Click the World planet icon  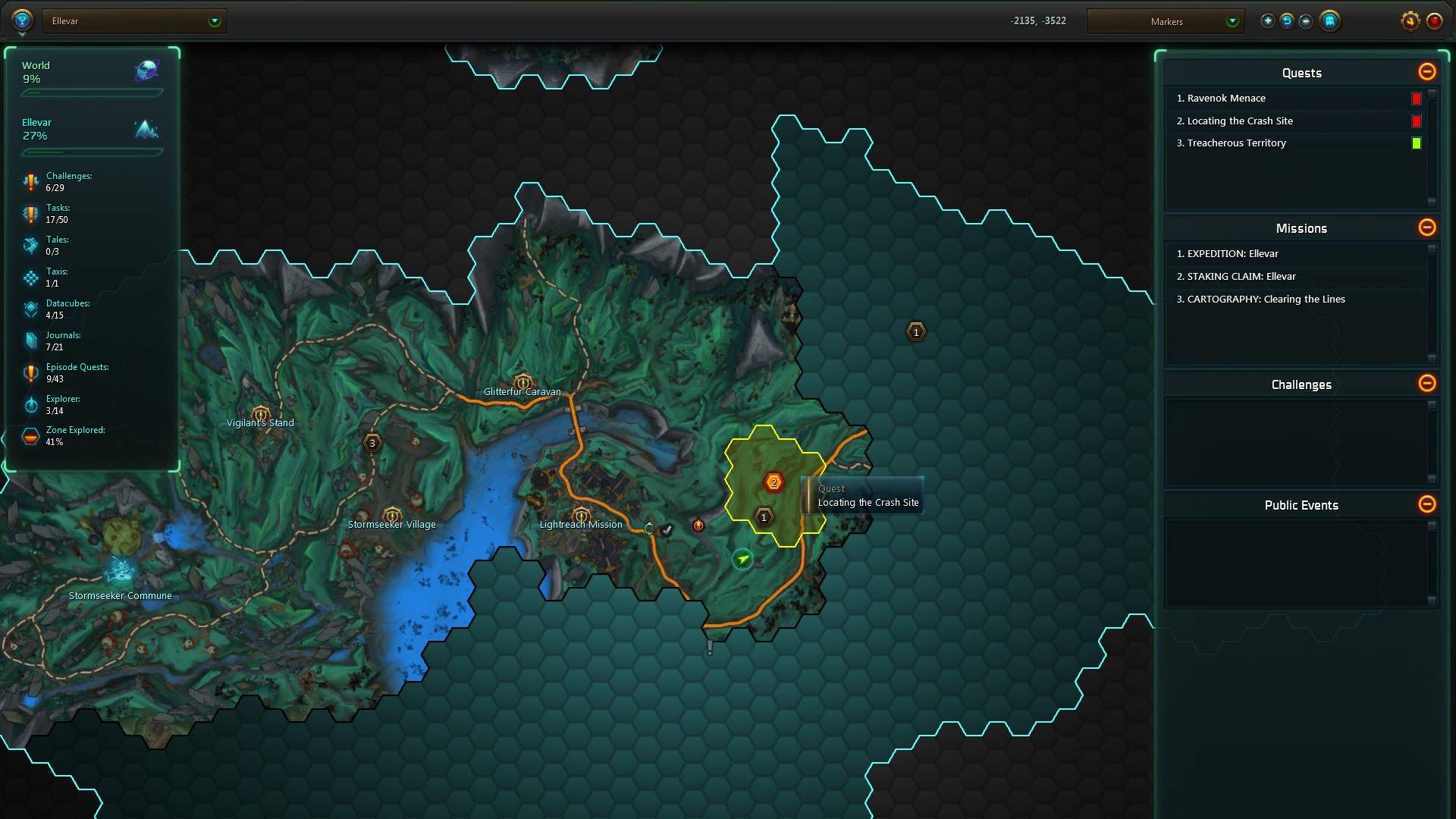point(146,71)
